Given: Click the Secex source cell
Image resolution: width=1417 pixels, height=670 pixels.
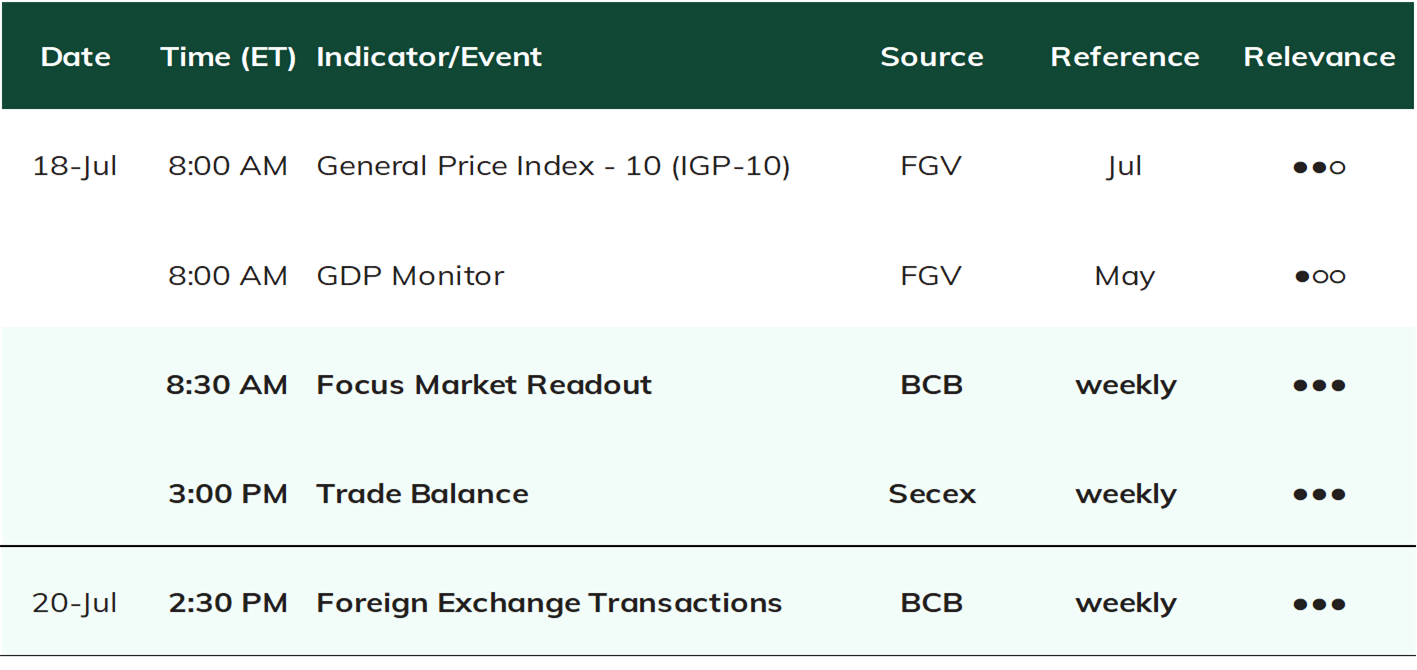Looking at the screenshot, I should coord(931,494).
